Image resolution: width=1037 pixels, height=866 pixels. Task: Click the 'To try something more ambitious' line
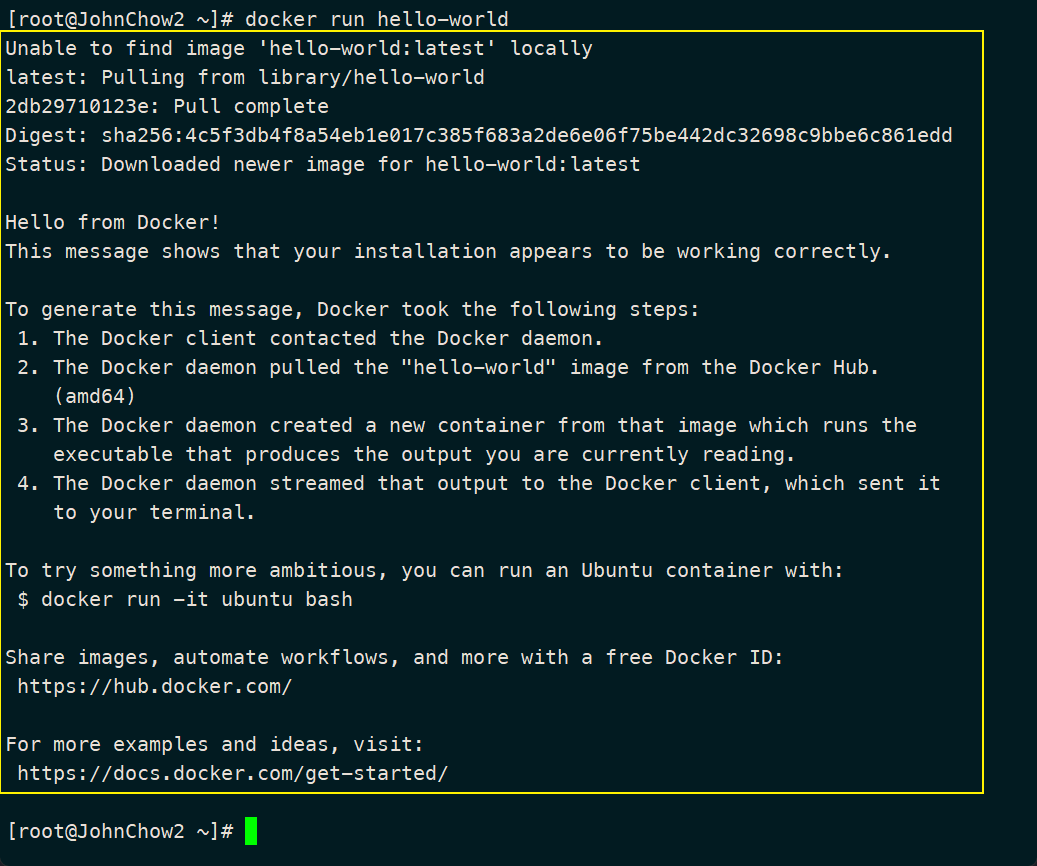(425, 570)
